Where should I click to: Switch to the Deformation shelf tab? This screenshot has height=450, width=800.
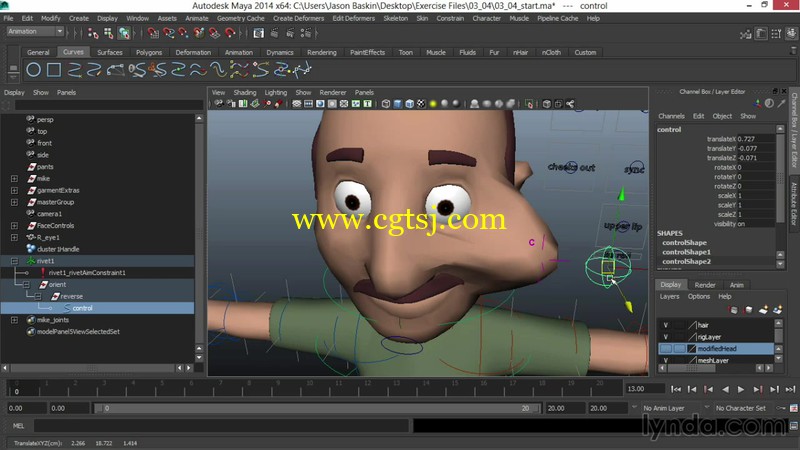point(193,52)
